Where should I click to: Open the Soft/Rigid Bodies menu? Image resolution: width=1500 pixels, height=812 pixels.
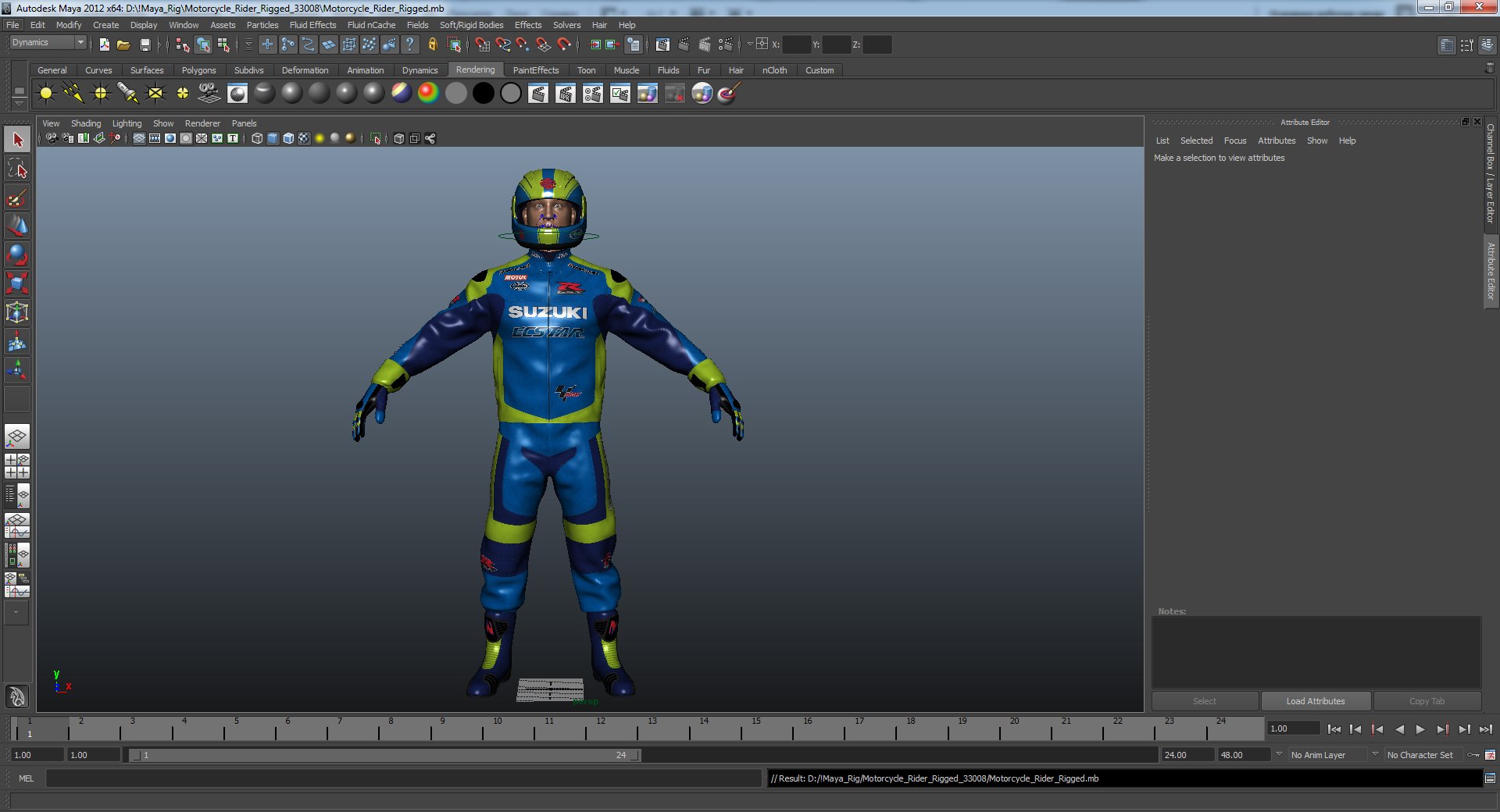pos(471,25)
